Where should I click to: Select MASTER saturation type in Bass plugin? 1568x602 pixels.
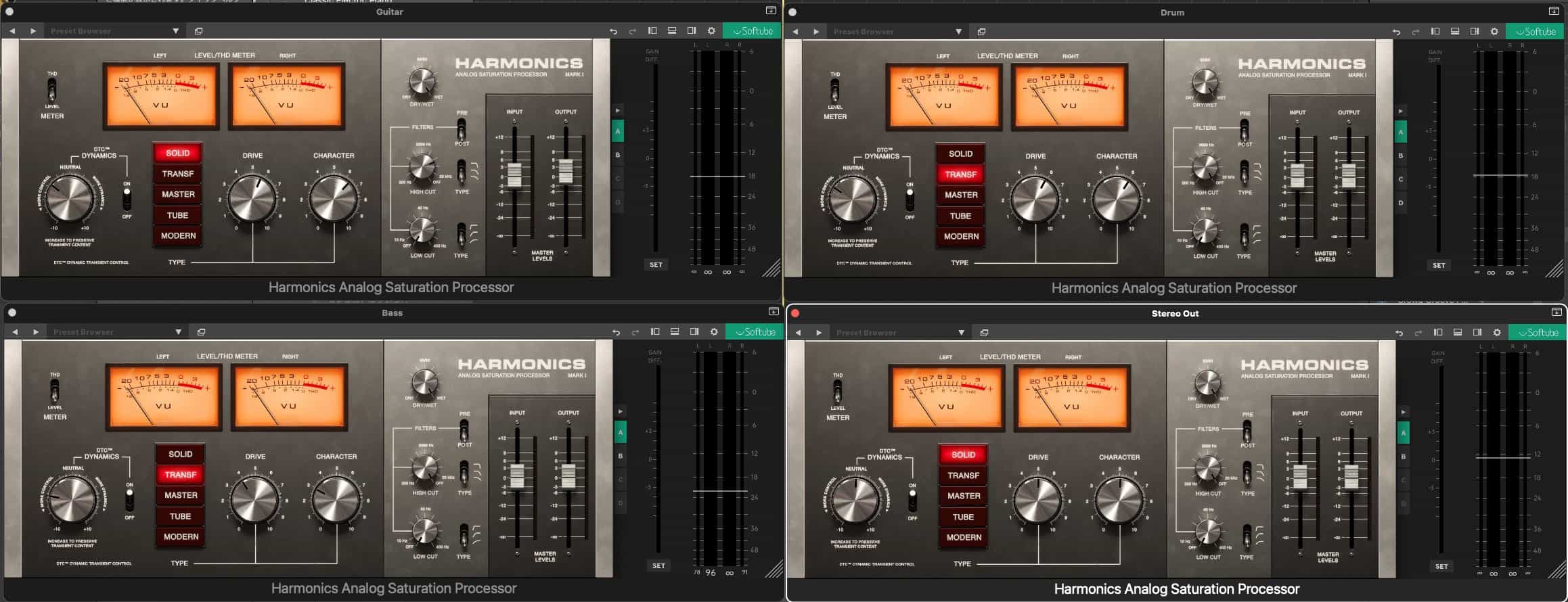[181, 495]
